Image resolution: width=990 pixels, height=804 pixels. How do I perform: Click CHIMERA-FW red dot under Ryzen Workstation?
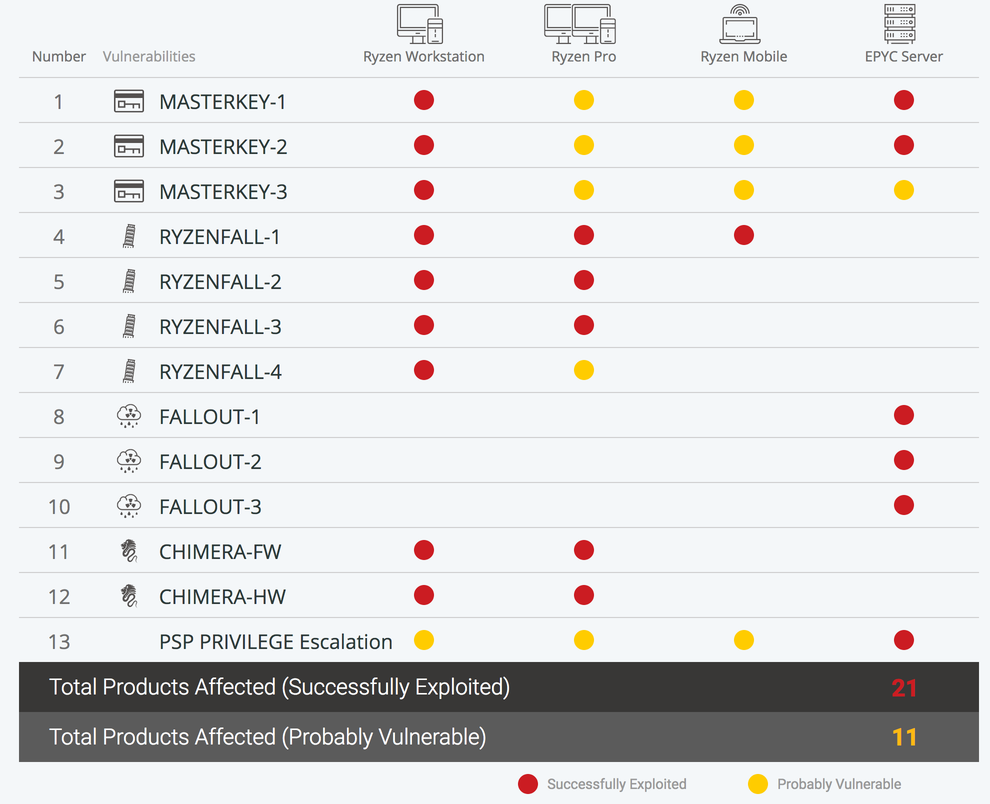(x=424, y=549)
